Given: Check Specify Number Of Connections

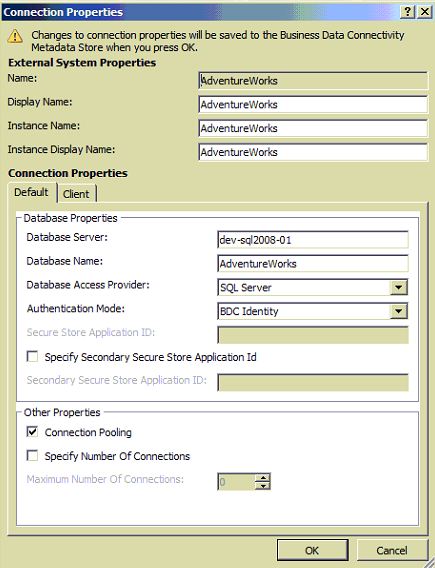Looking at the screenshot, I should coord(32,455).
